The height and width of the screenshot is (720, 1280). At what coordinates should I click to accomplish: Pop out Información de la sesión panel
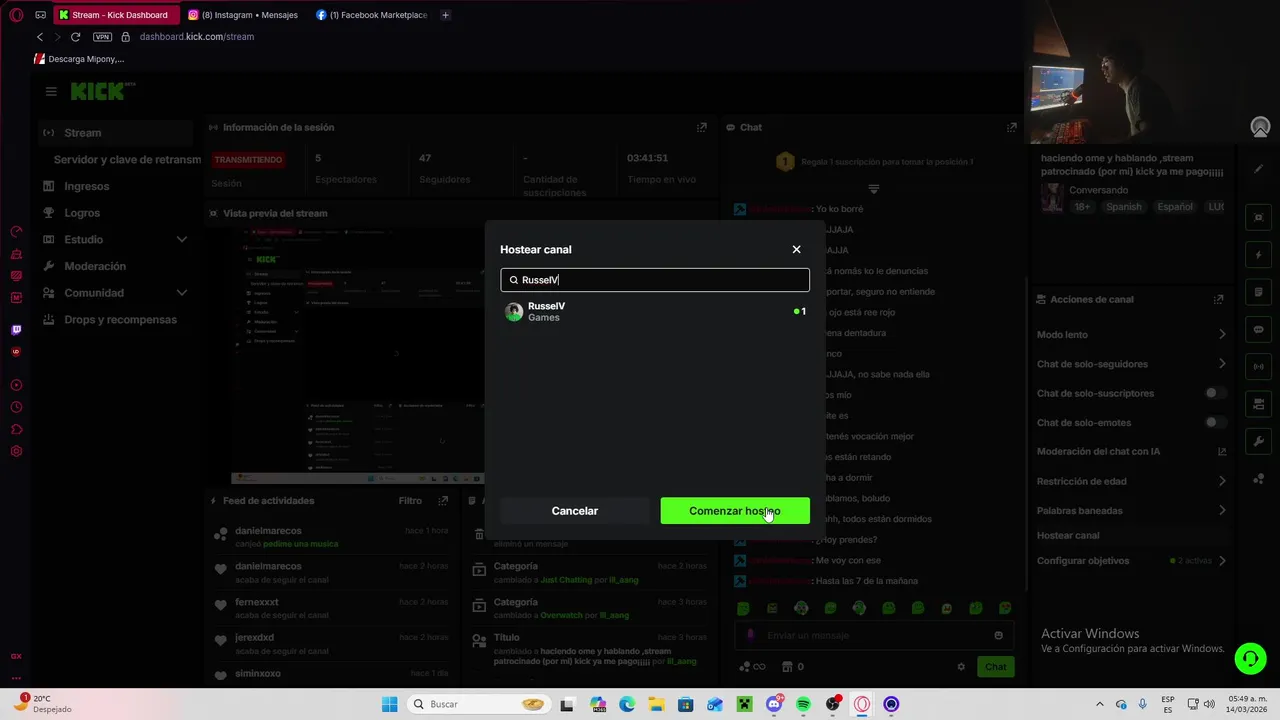[702, 128]
